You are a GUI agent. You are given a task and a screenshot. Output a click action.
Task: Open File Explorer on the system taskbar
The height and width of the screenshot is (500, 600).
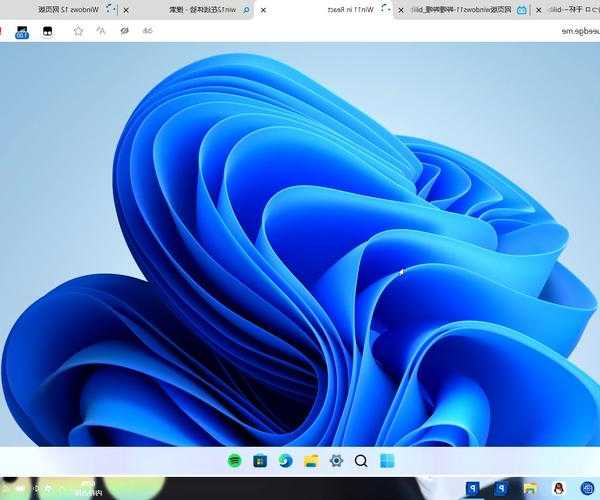tap(530, 489)
